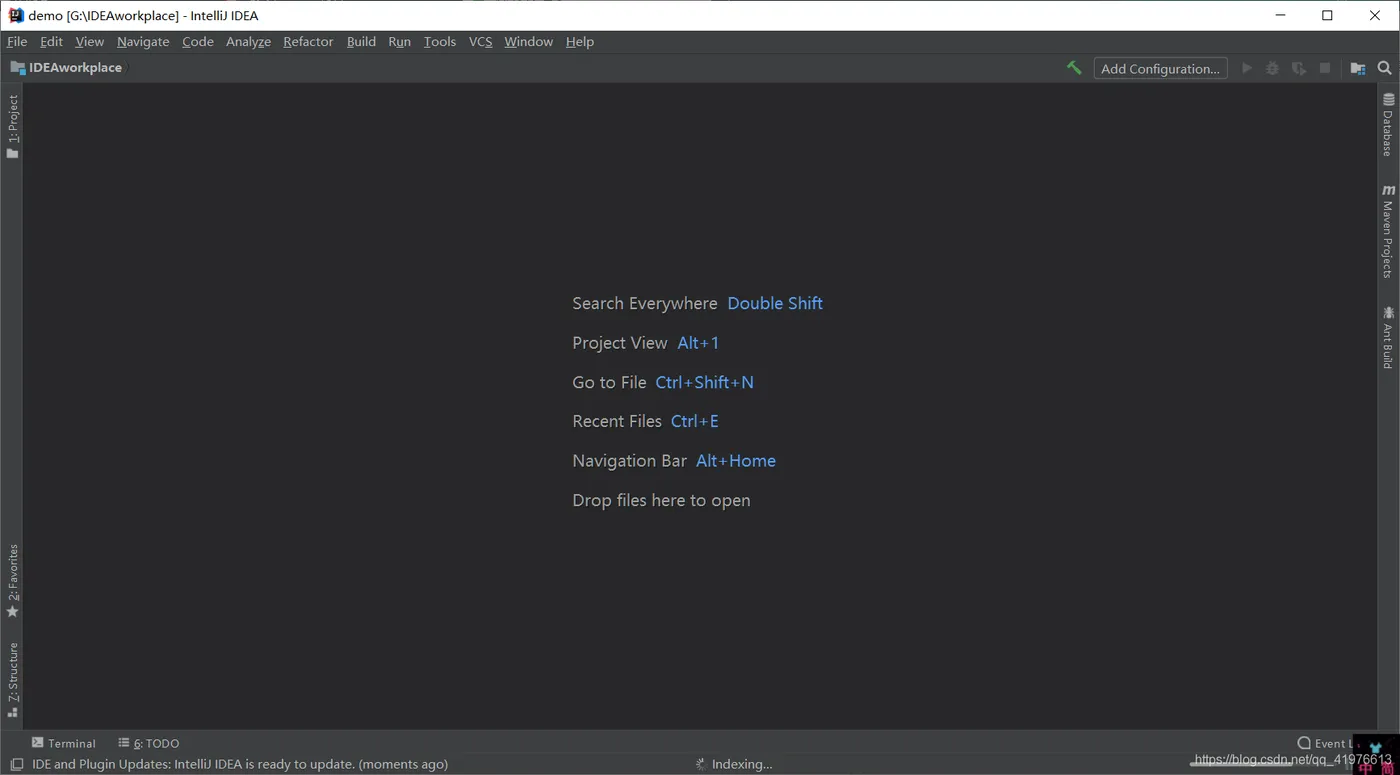Open the 2: Favorites tool window
1400x775 pixels.
click(13, 581)
